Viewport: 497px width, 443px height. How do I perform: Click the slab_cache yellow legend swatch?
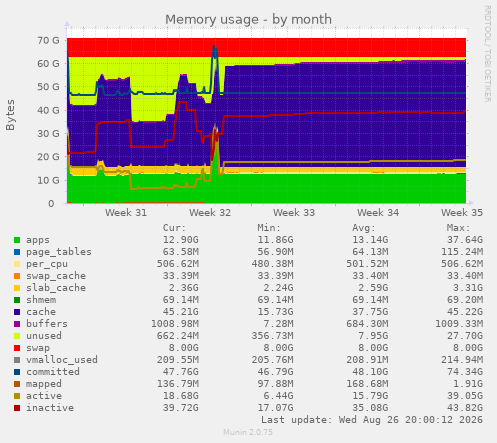point(17,288)
